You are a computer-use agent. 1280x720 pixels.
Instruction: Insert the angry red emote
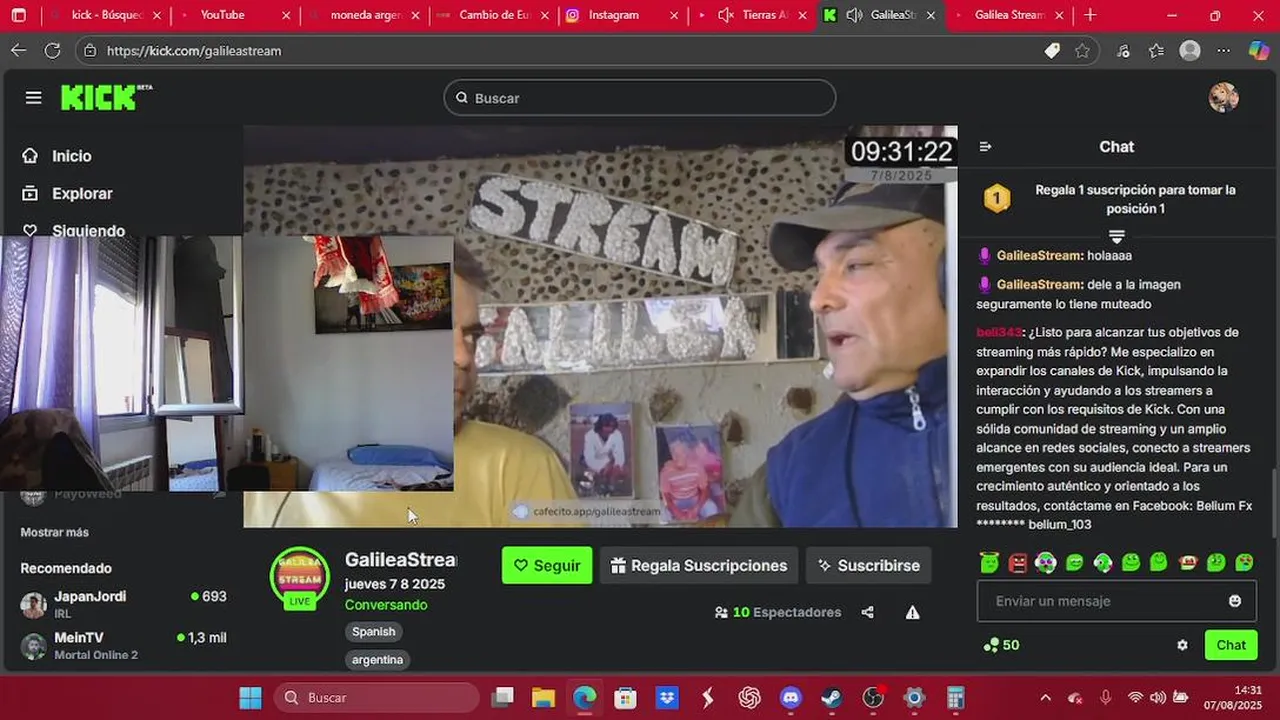(x=1018, y=562)
